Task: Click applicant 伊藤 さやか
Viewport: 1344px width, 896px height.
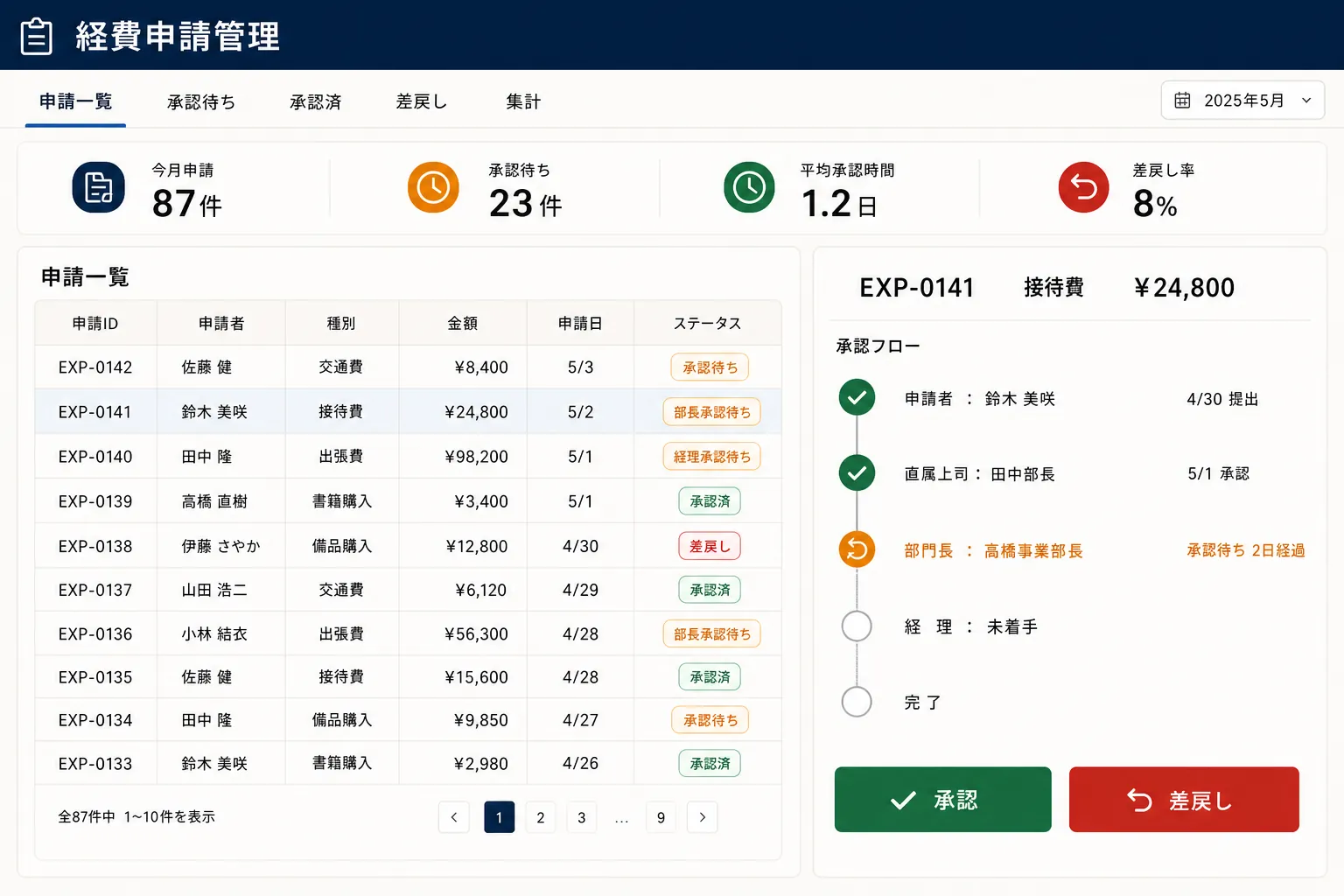Action: coord(220,546)
